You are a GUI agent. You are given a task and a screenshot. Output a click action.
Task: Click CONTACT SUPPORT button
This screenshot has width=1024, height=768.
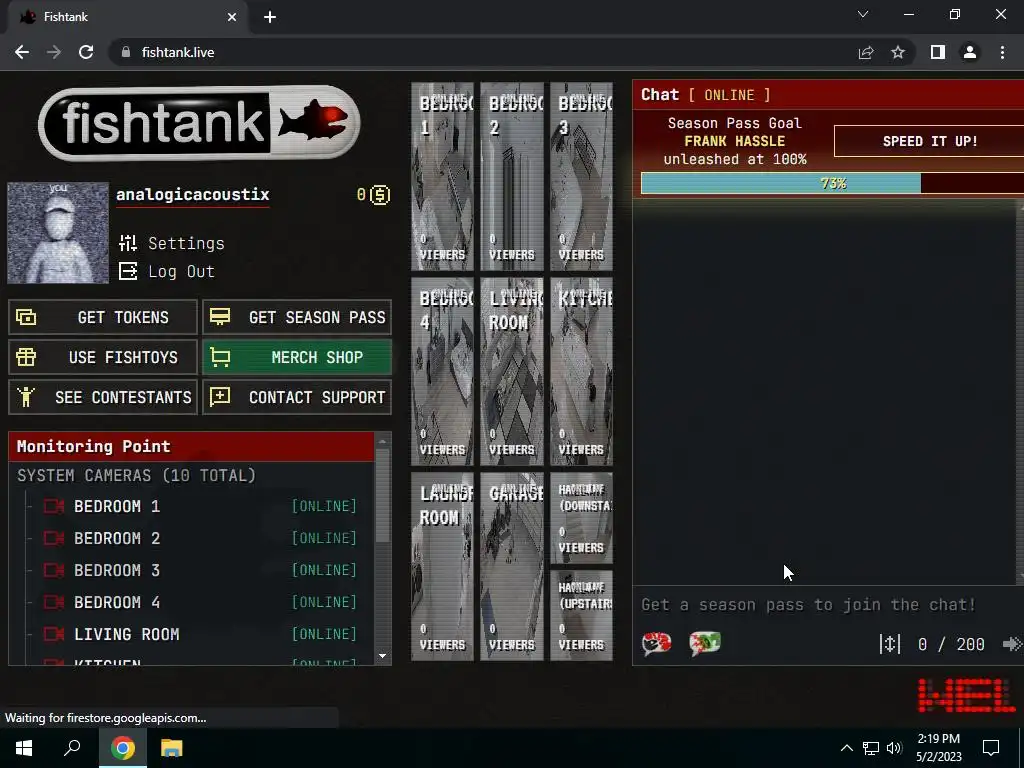[x=297, y=397]
